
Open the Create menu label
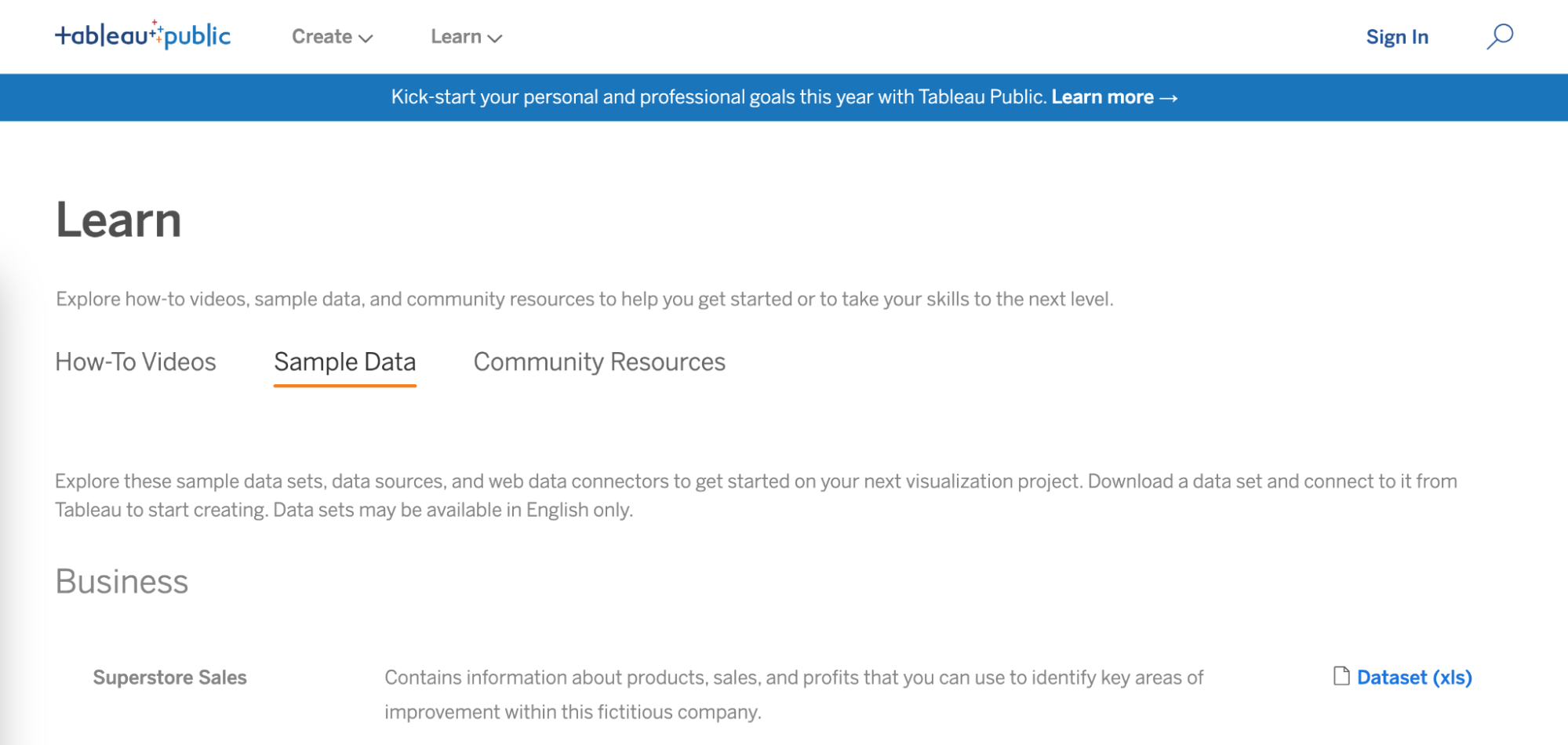(x=322, y=37)
